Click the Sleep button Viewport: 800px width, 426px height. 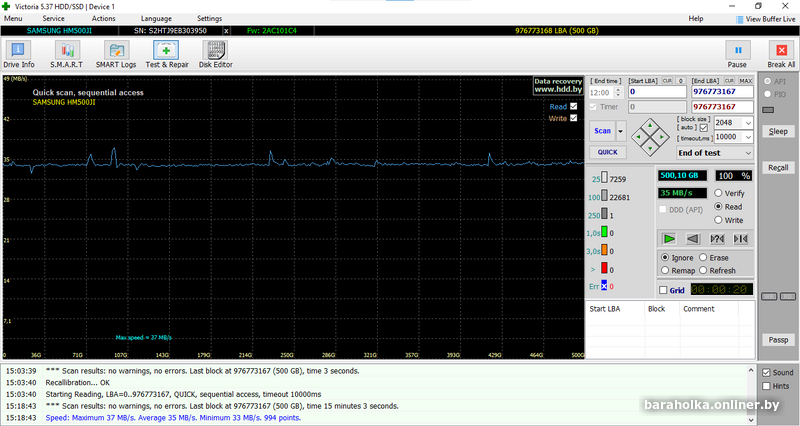778,131
